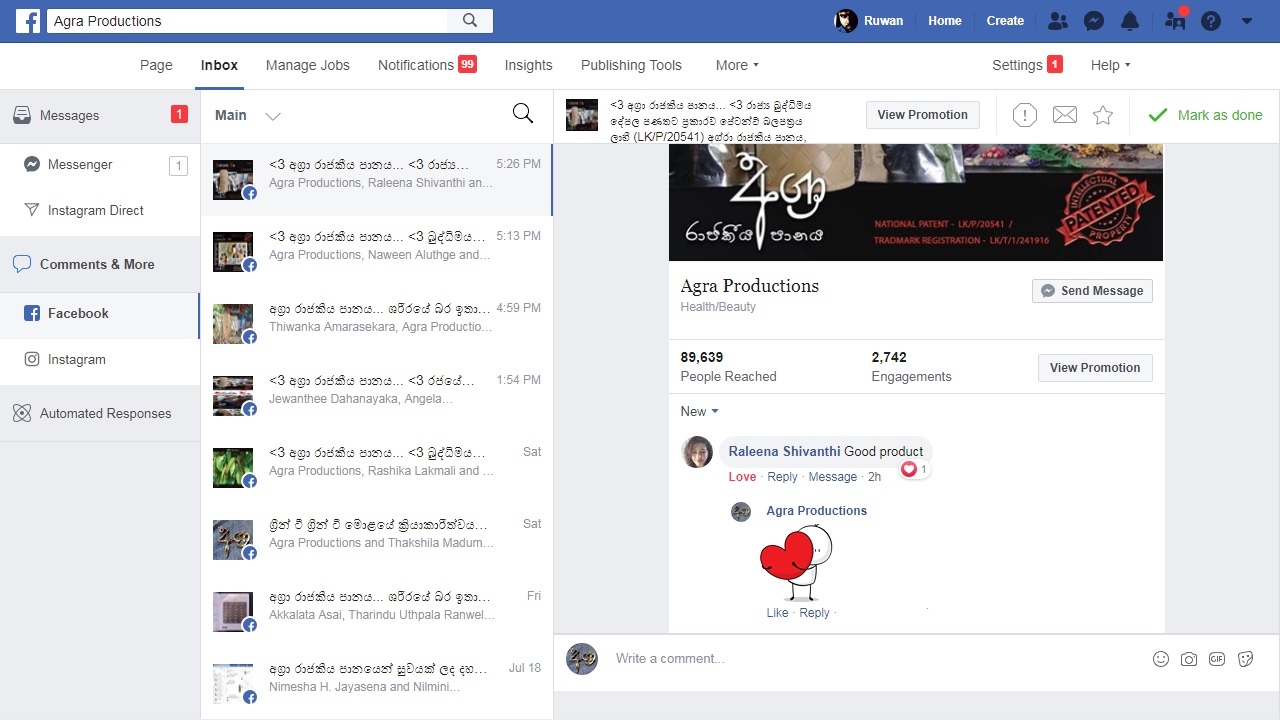Image resolution: width=1280 pixels, height=720 pixels.
Task: Click the Facebook logo icon
Action: pos(29,20)
